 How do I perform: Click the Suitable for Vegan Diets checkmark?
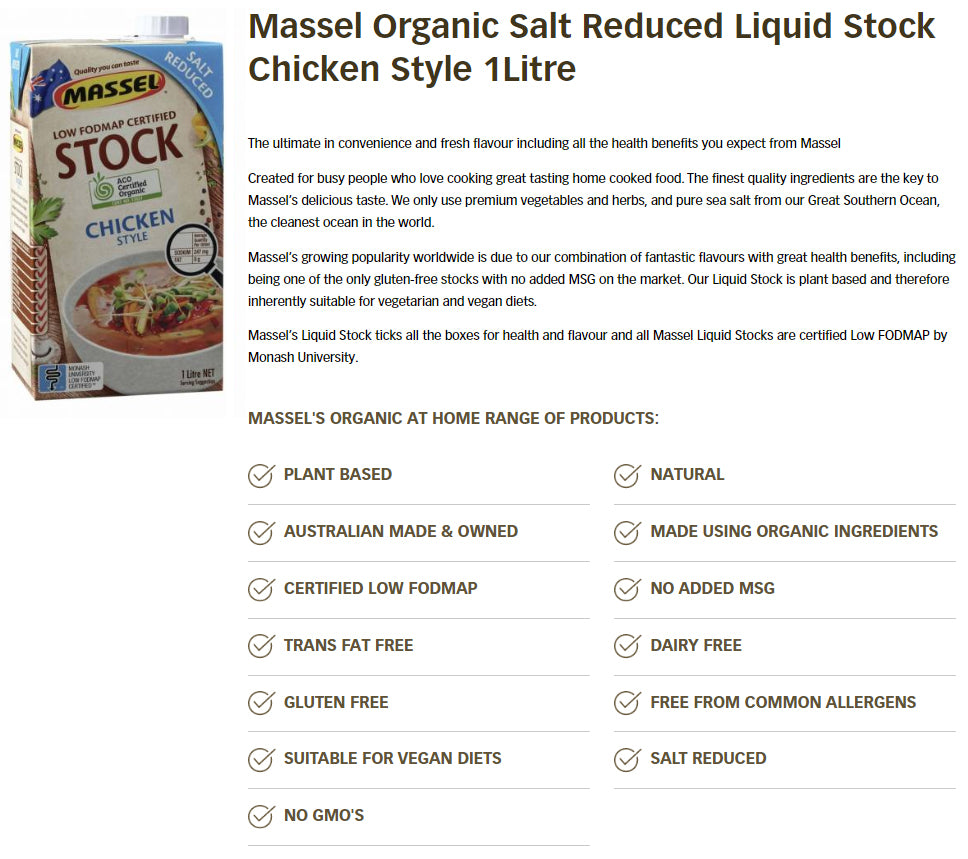click(x=261, y=759)
